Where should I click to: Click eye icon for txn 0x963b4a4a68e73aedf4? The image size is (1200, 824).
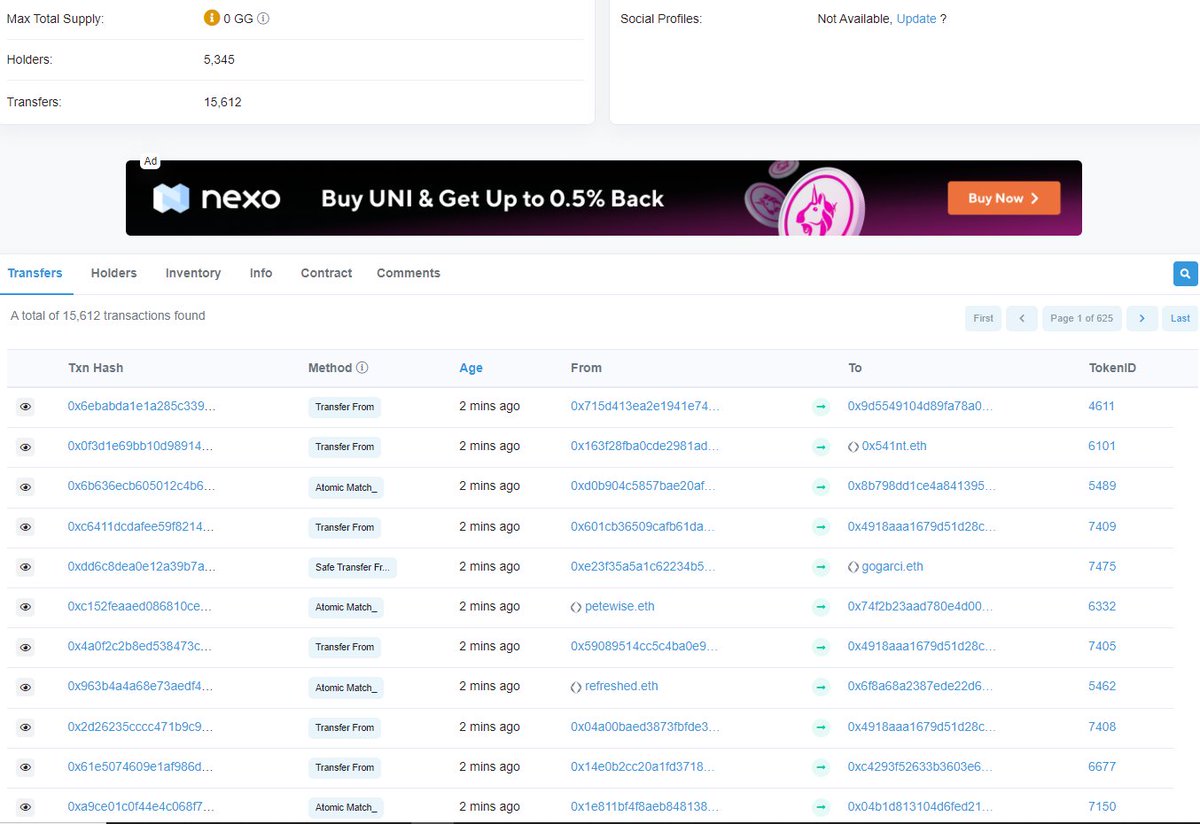tap(26, 687)
